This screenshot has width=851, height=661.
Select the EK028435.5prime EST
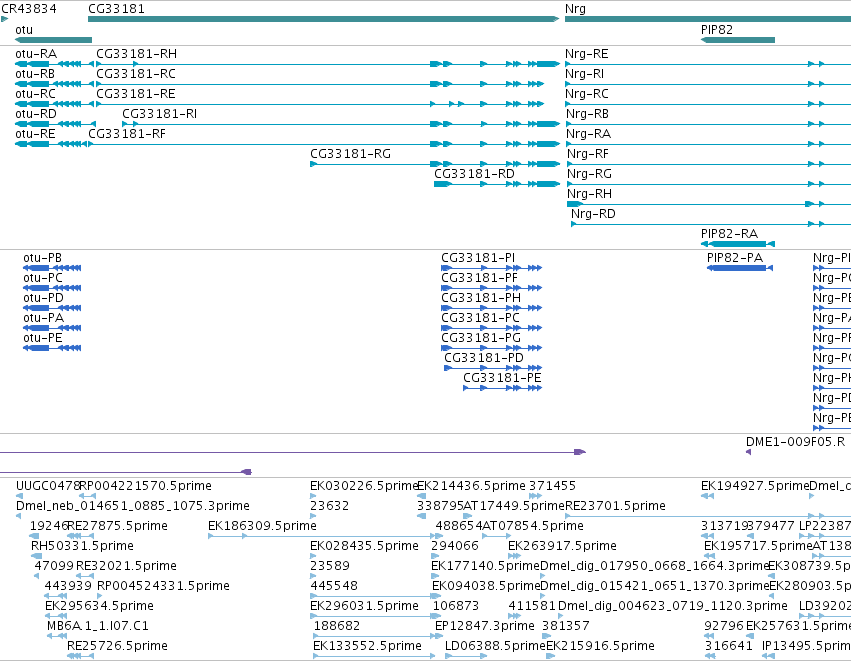click(313, 556)
